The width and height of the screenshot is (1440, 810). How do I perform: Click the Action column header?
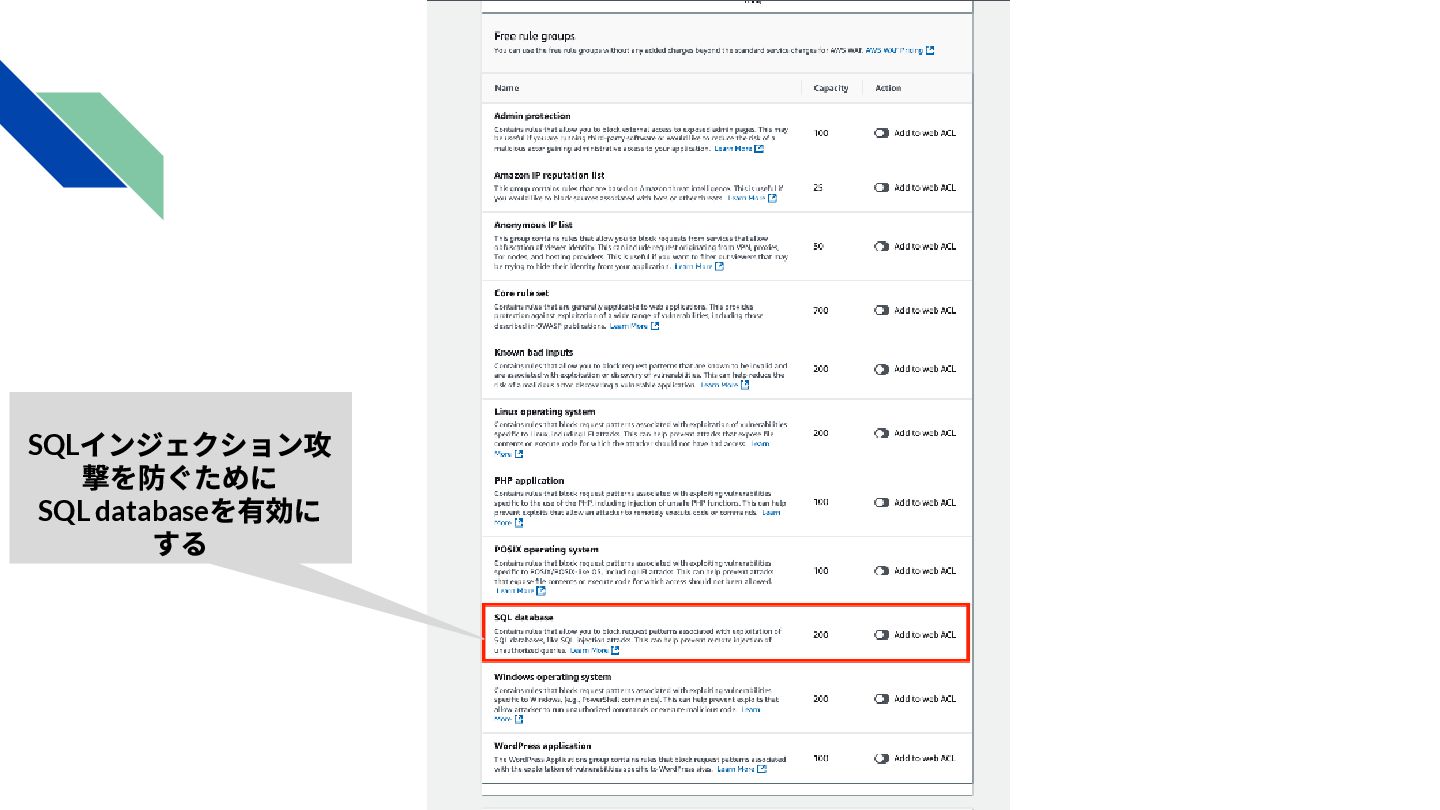click(x=888, y=88)
